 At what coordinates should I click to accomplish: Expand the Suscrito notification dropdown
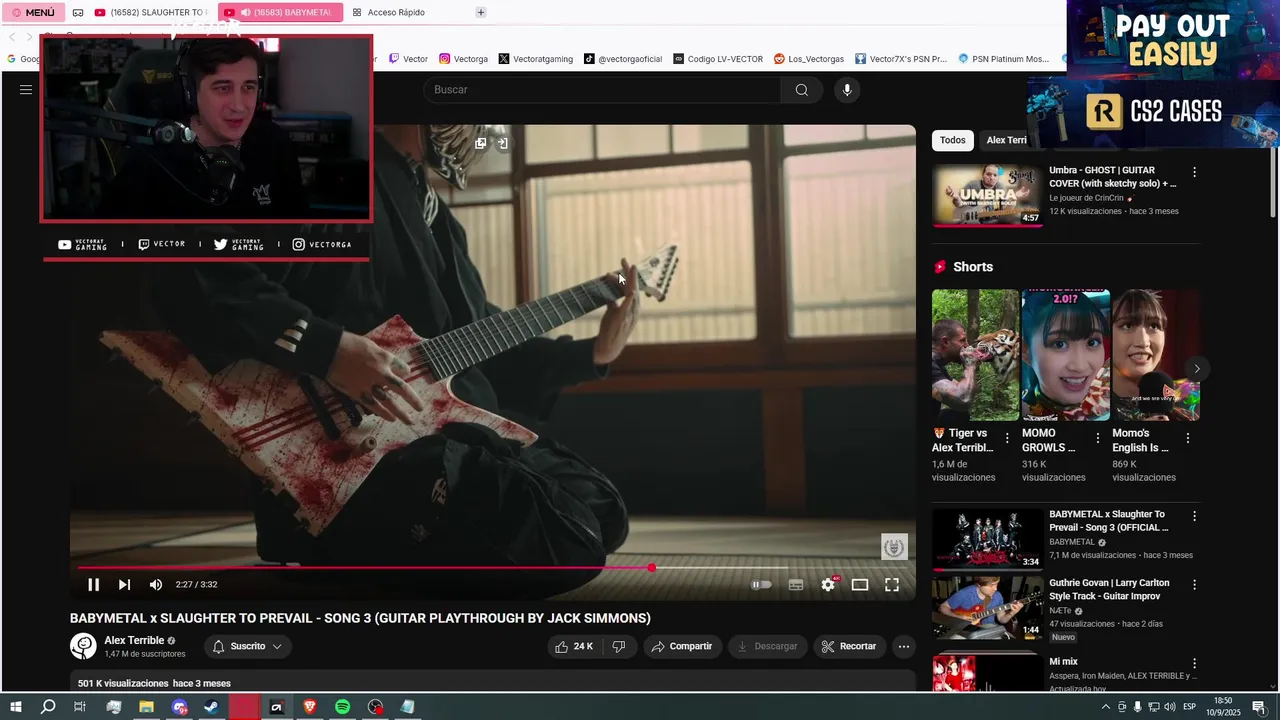247,647
